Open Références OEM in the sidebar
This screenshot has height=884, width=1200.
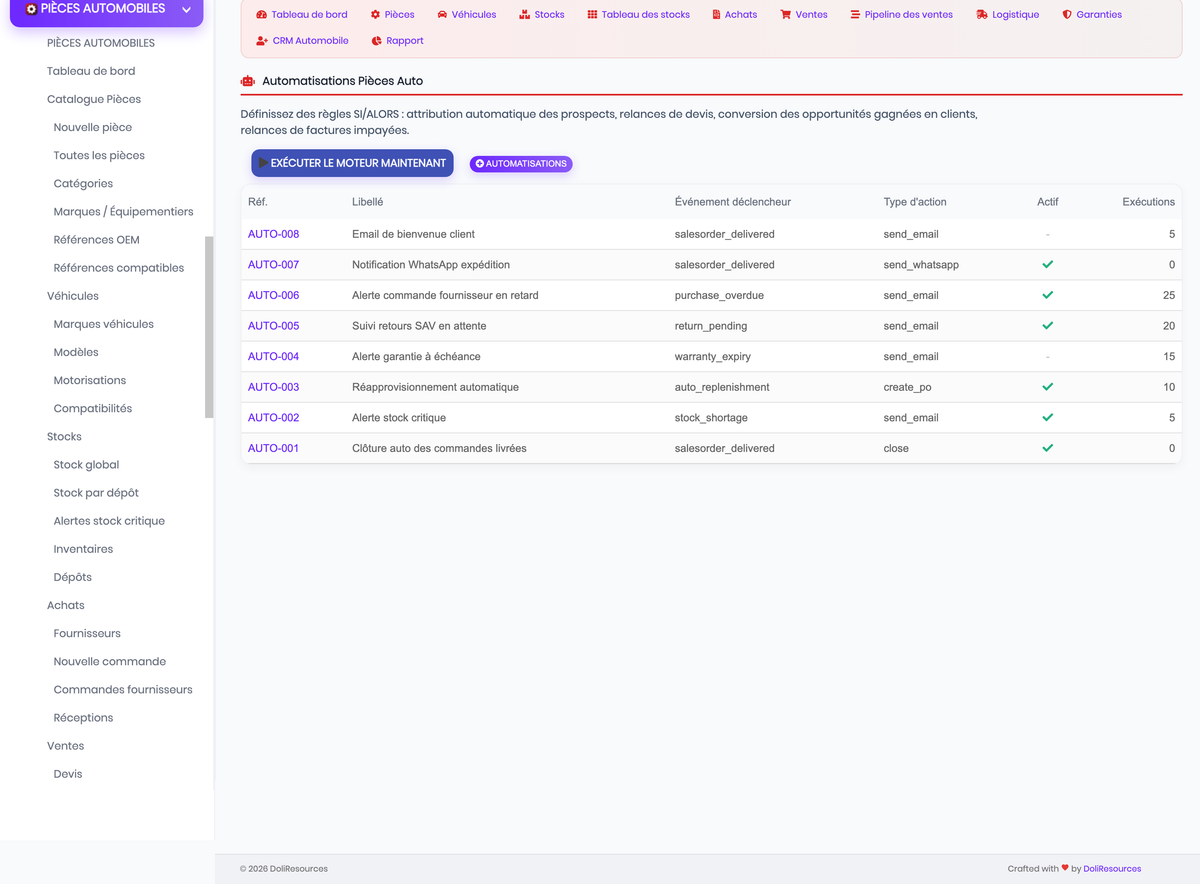97,239
